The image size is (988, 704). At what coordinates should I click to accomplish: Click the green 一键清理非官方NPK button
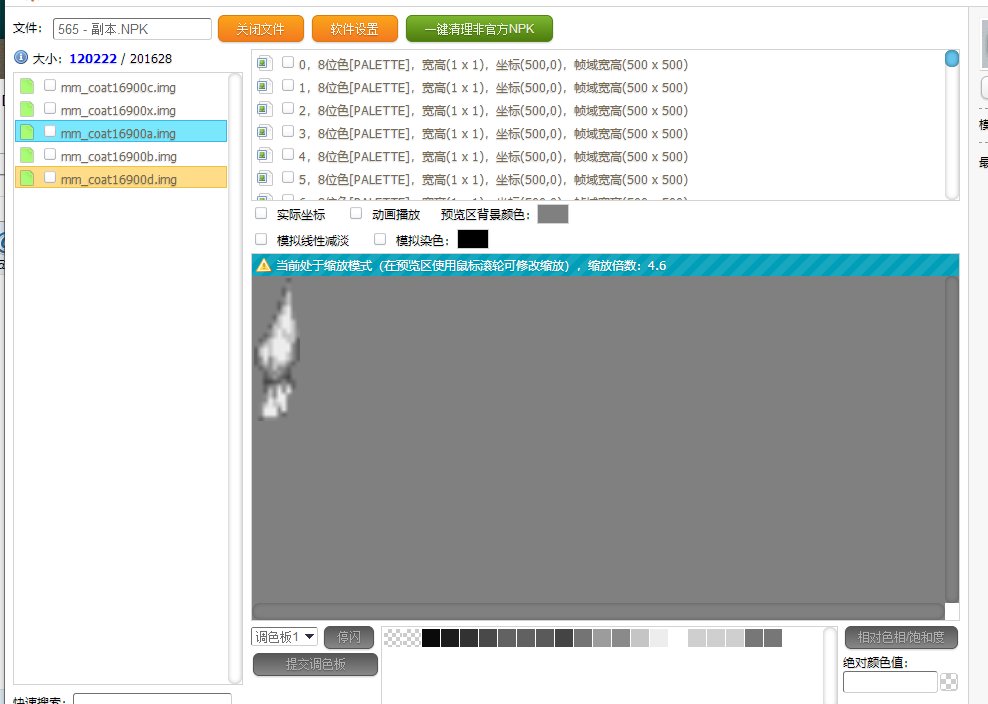pos(480,29)
